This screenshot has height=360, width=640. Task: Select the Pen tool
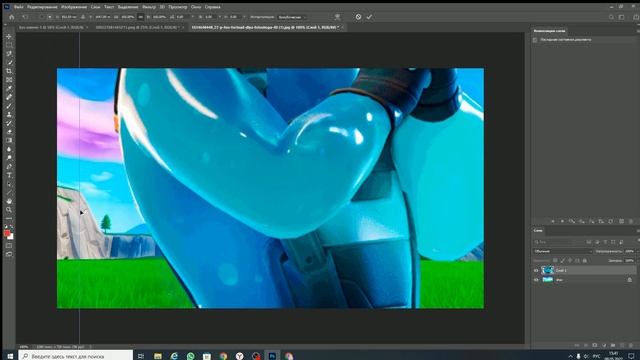pos(9,167)
